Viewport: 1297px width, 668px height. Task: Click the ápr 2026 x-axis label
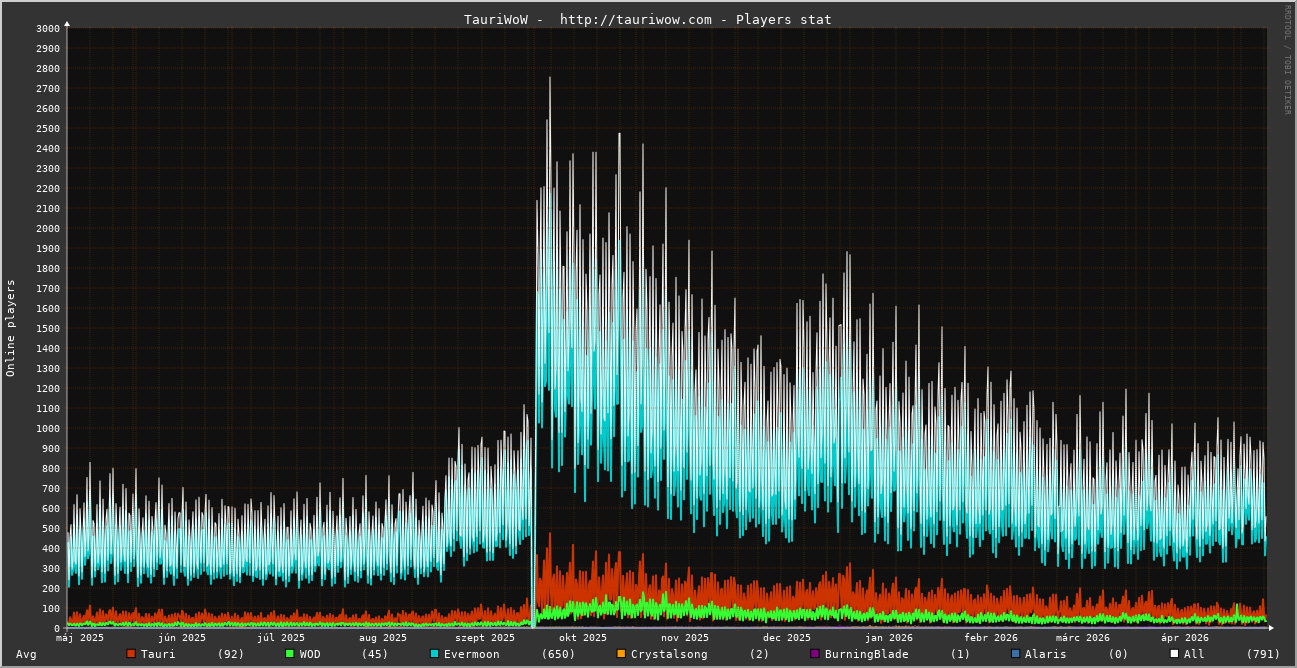click(x=1185, y=638)
